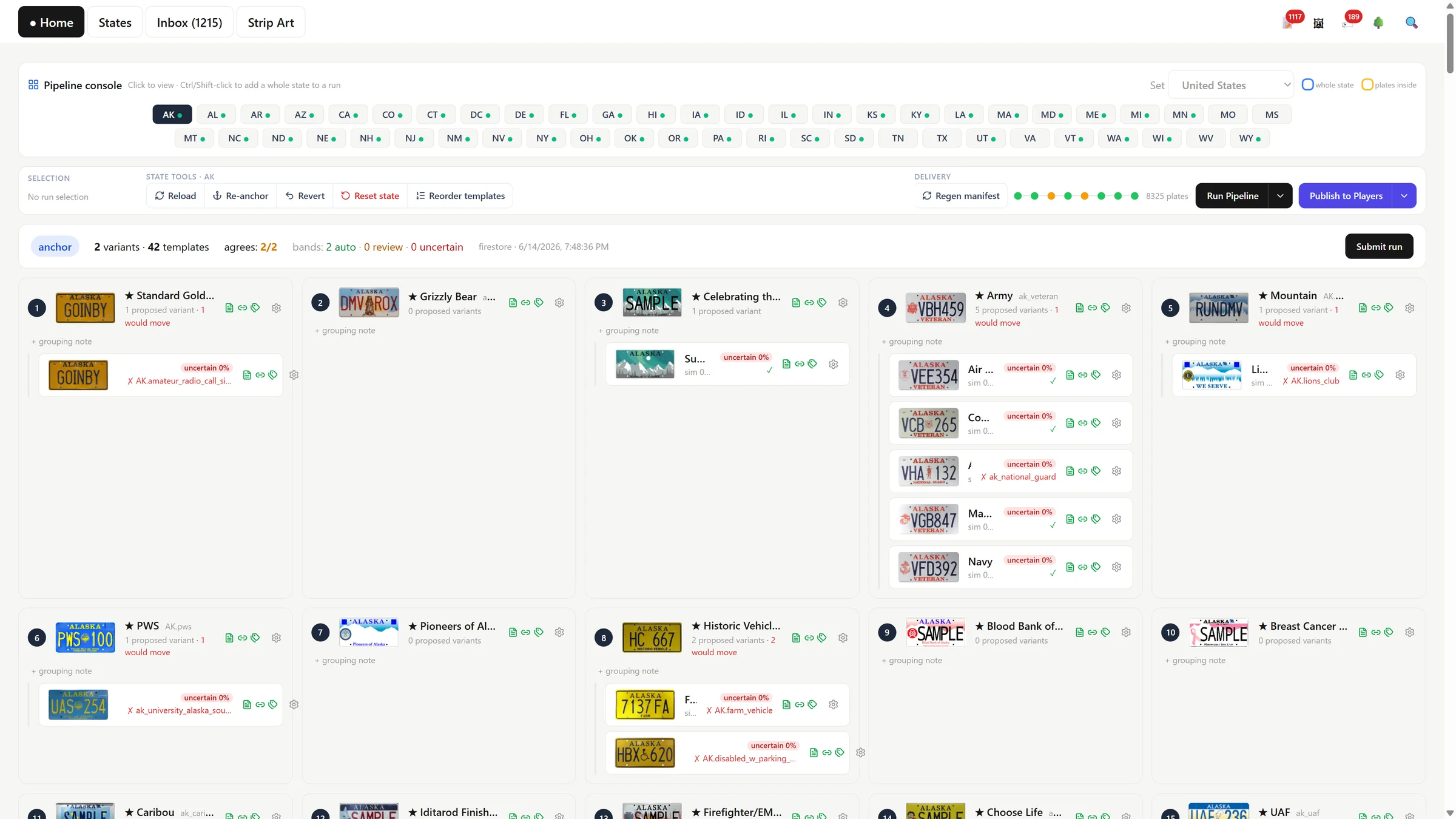Click the document icon on Grizzly Bear card
1456x819 pixels.
click(x=513, y=303)
